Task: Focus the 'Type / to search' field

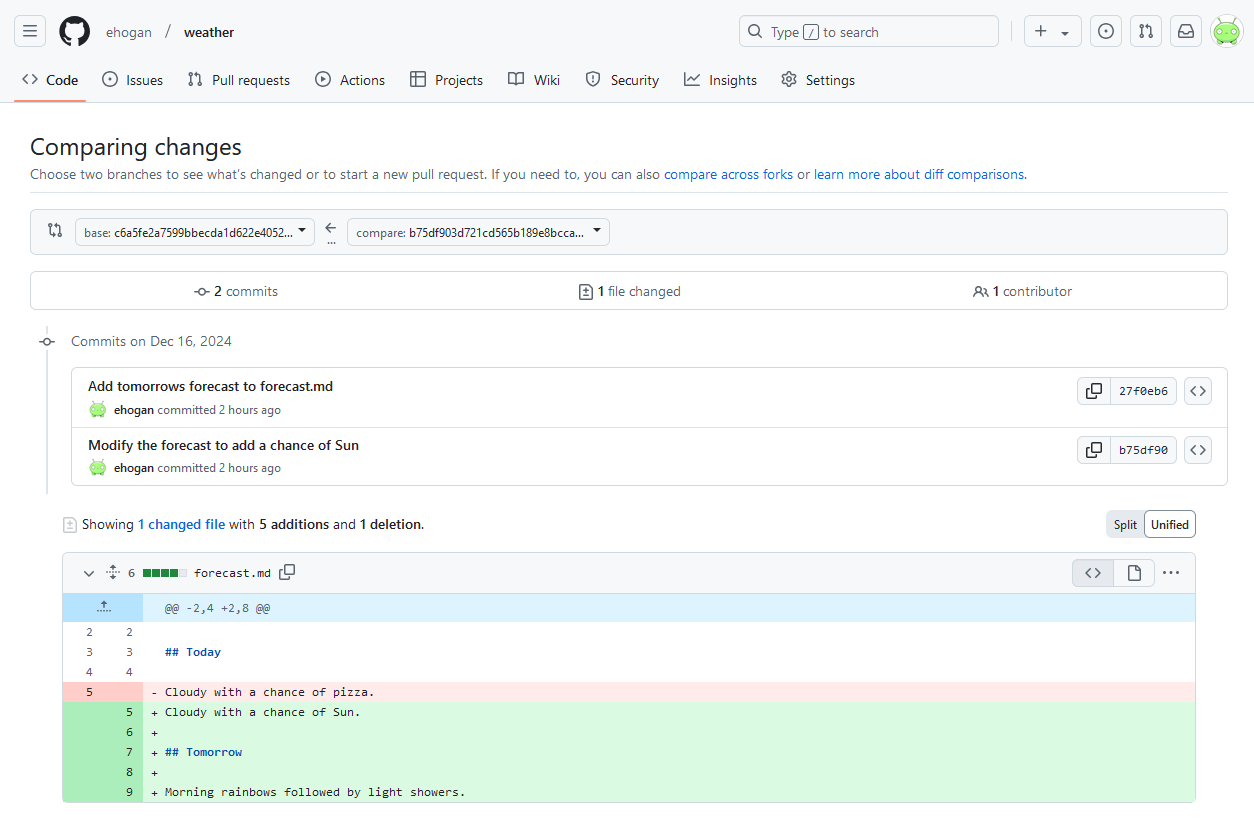Action: (868, 31)
